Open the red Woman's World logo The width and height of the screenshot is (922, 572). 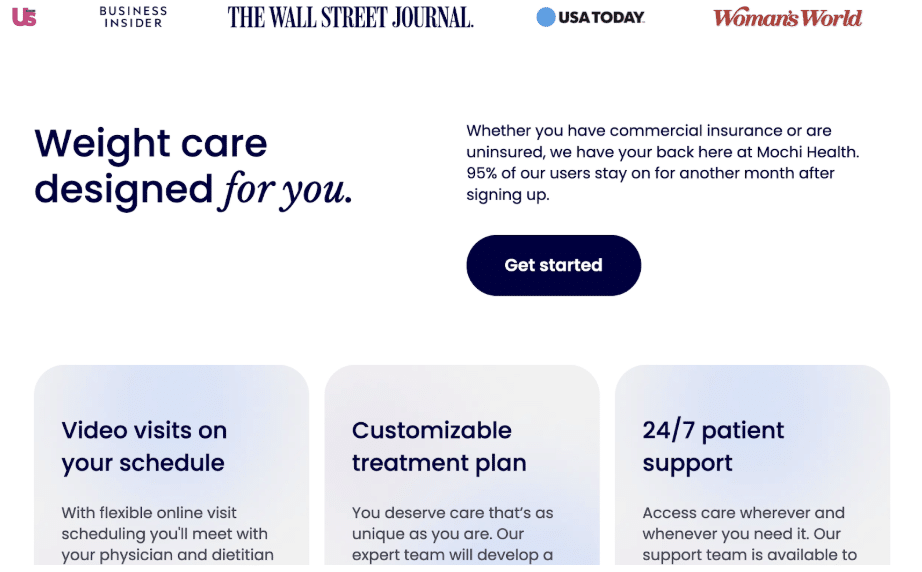[x=787, y=18]
